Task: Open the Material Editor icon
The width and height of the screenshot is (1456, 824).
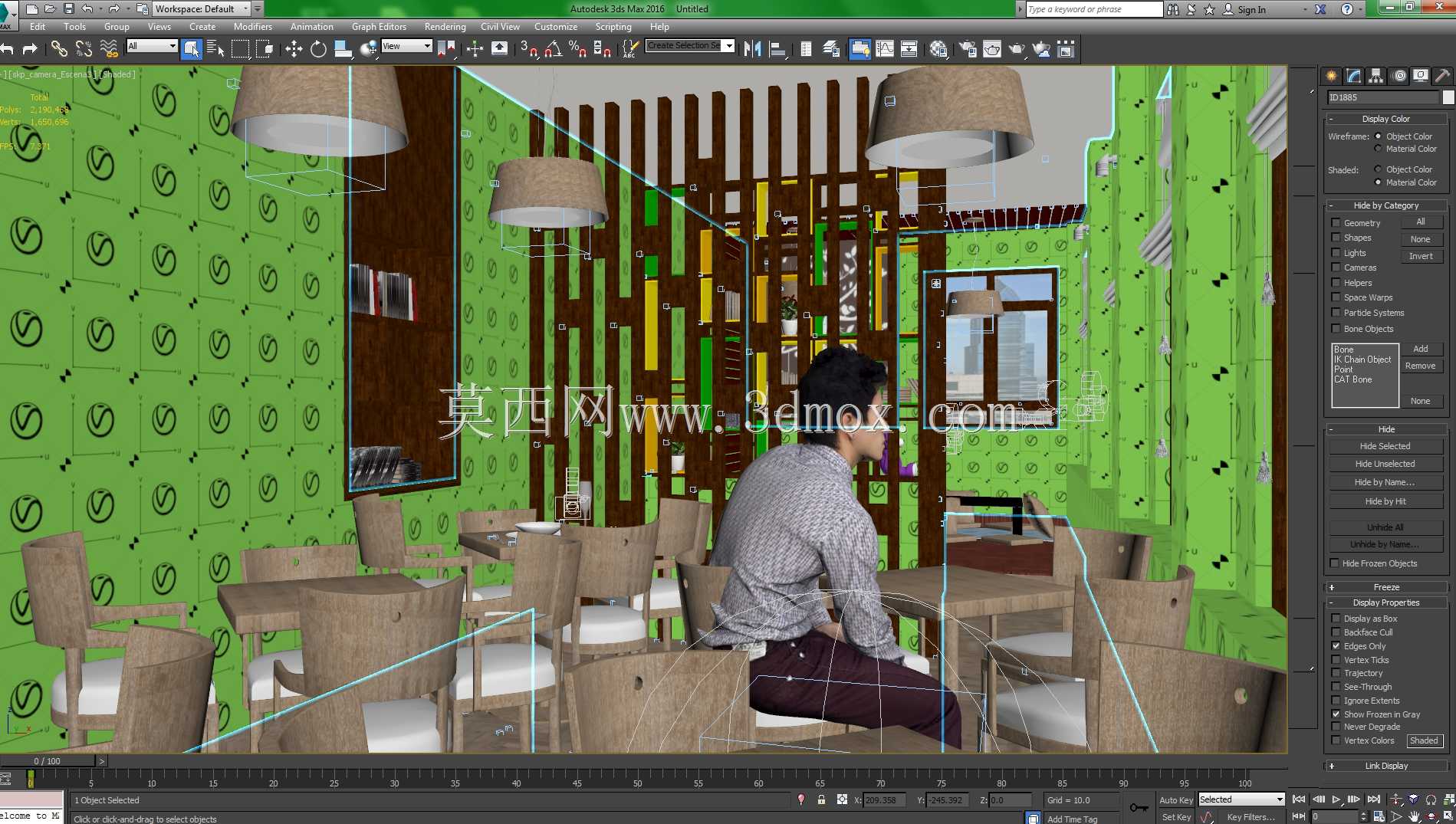Action: click(x=938, y=49)
